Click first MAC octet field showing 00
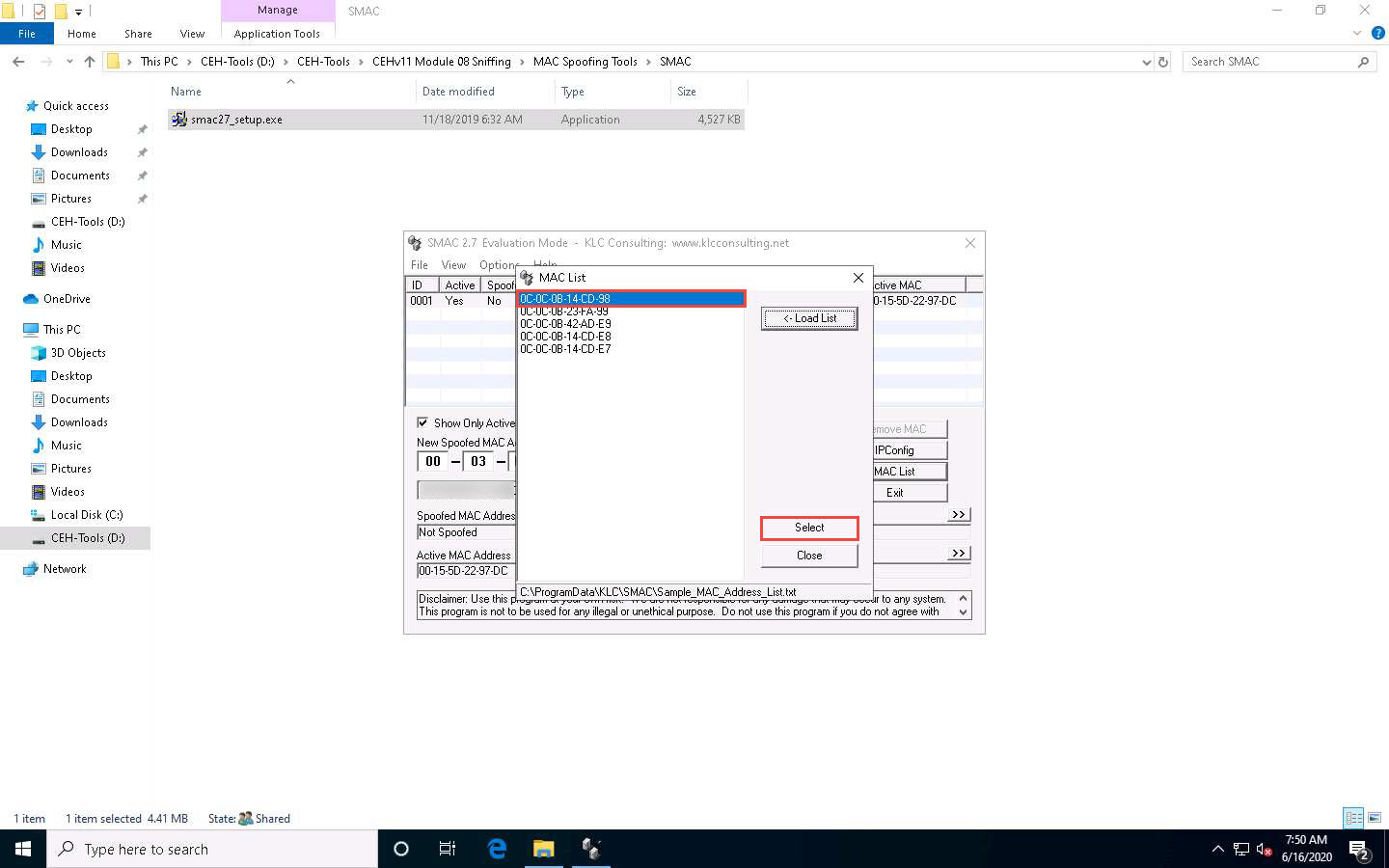This screenshot has width=1389, height=868. [x=433, y=462]
